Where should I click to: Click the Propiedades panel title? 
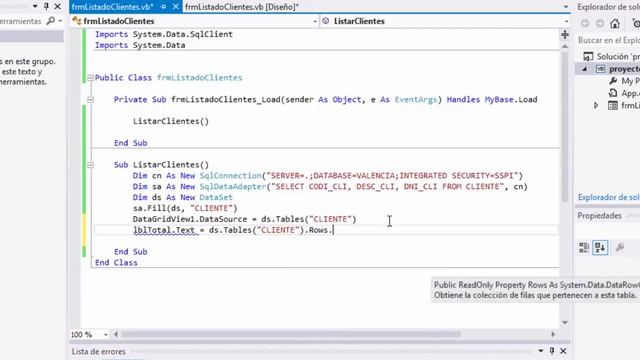(x=599, y=216)
